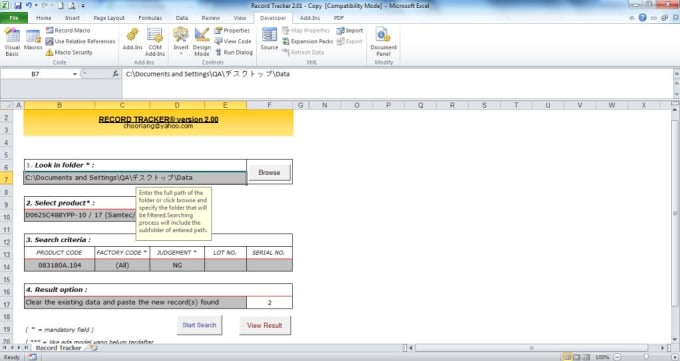Screen dimensions: 680x361
Task: Select the empty Serial No. value cell
Action: tap(269, 265)
